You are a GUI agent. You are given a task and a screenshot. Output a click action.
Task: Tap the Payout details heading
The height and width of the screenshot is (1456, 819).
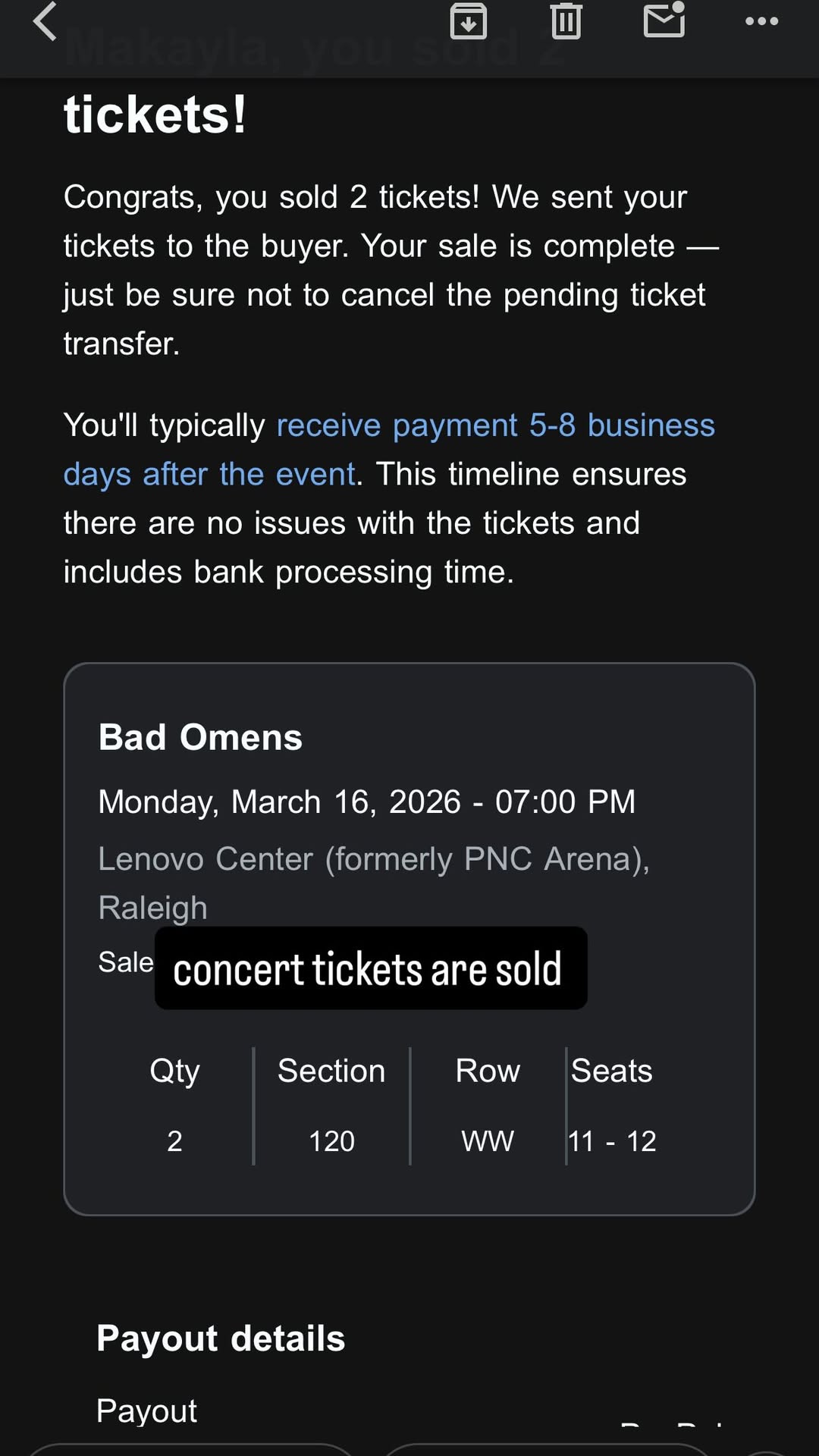(x=221, y=1338)
